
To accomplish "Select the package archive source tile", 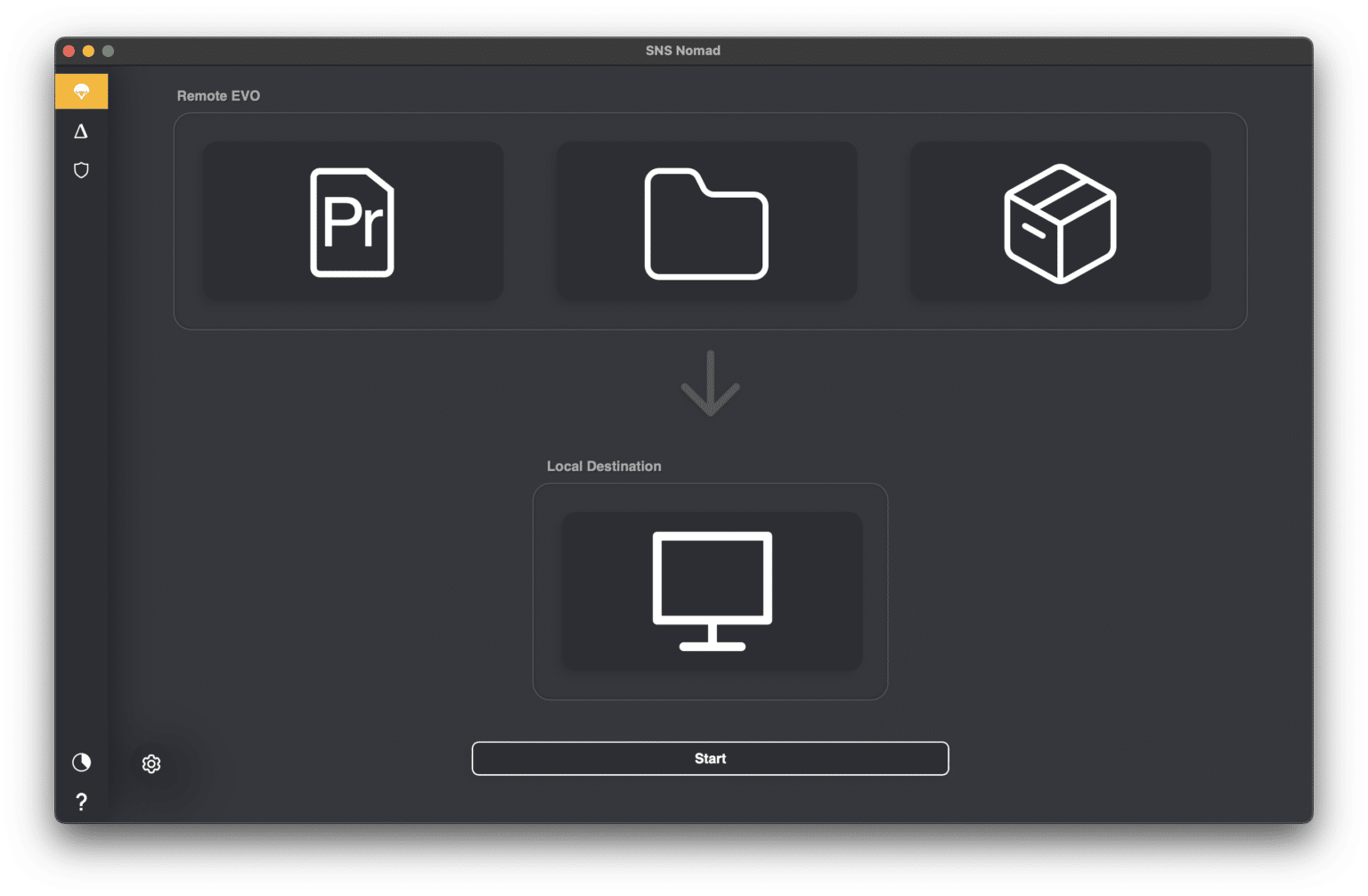I will pyautogui.click(x=1058, y=220).
